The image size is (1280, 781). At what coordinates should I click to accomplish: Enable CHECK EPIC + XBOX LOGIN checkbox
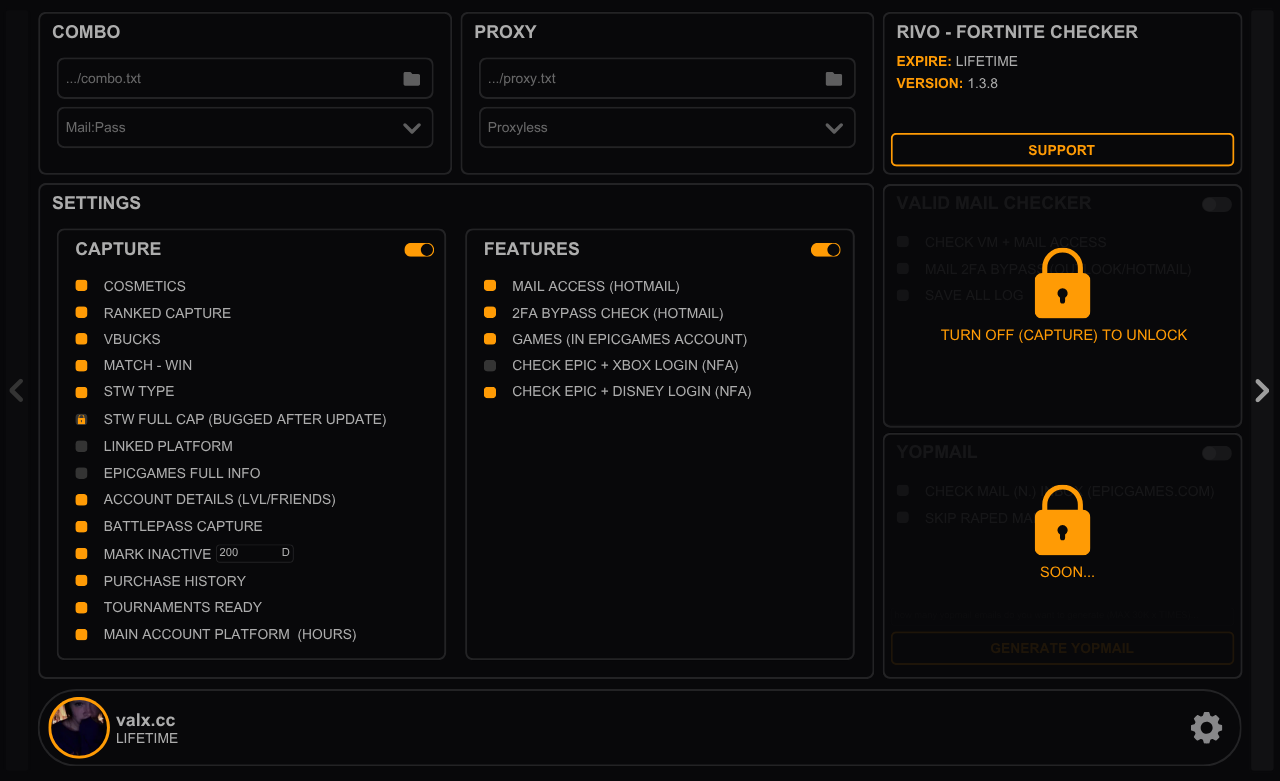point(490,365)
